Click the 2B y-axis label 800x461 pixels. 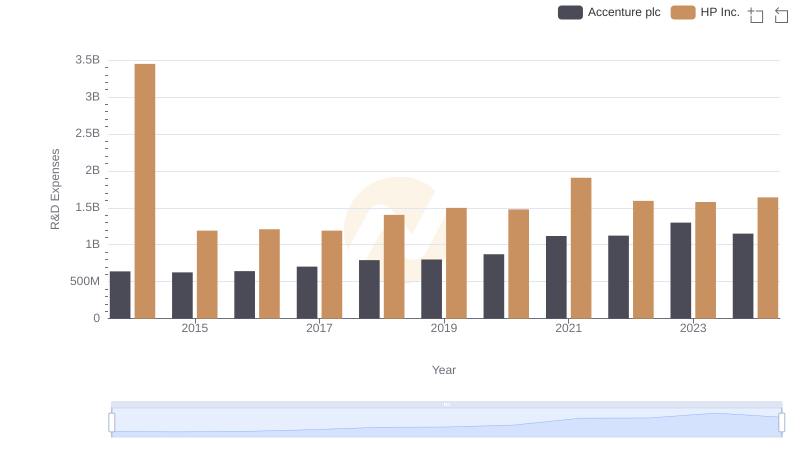(92, 170)
